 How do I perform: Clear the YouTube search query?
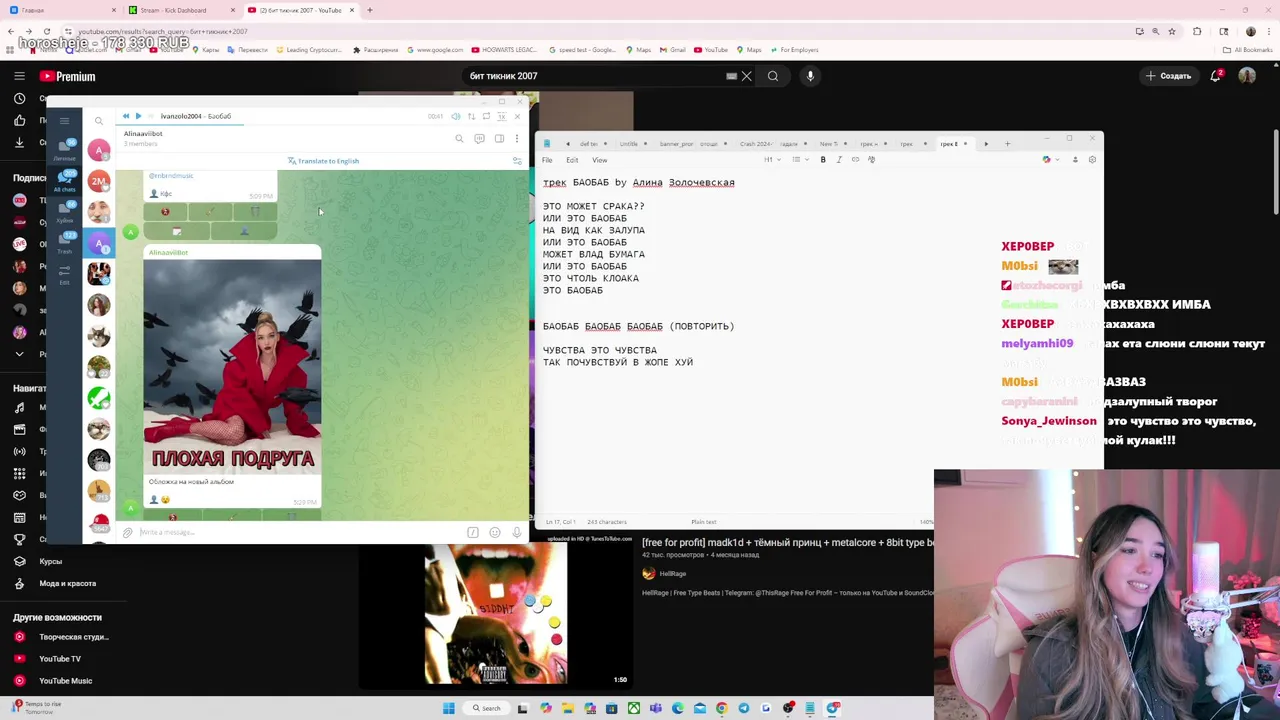pos(746,76)
